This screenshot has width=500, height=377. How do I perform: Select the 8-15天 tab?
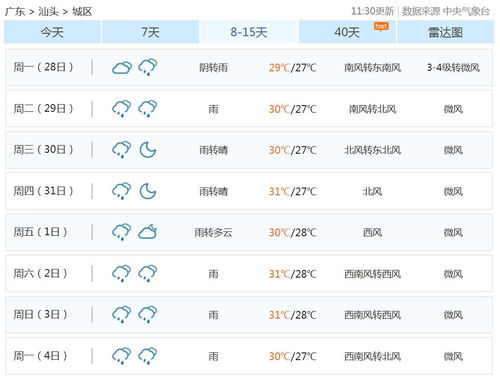[x=249, y=32]
